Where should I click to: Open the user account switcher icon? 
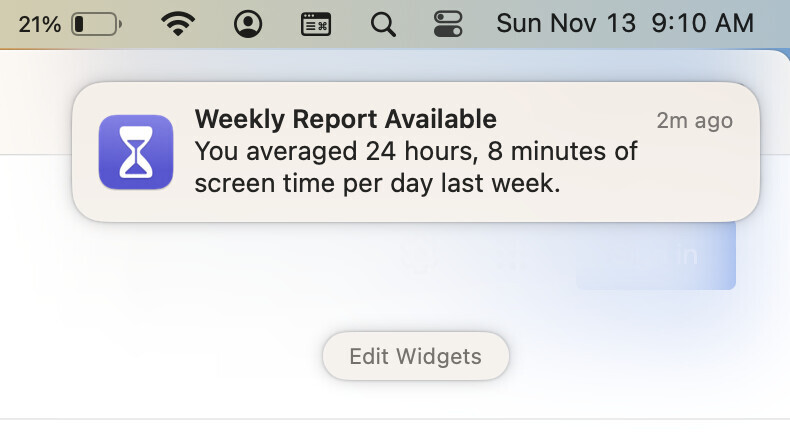[248, 23]
